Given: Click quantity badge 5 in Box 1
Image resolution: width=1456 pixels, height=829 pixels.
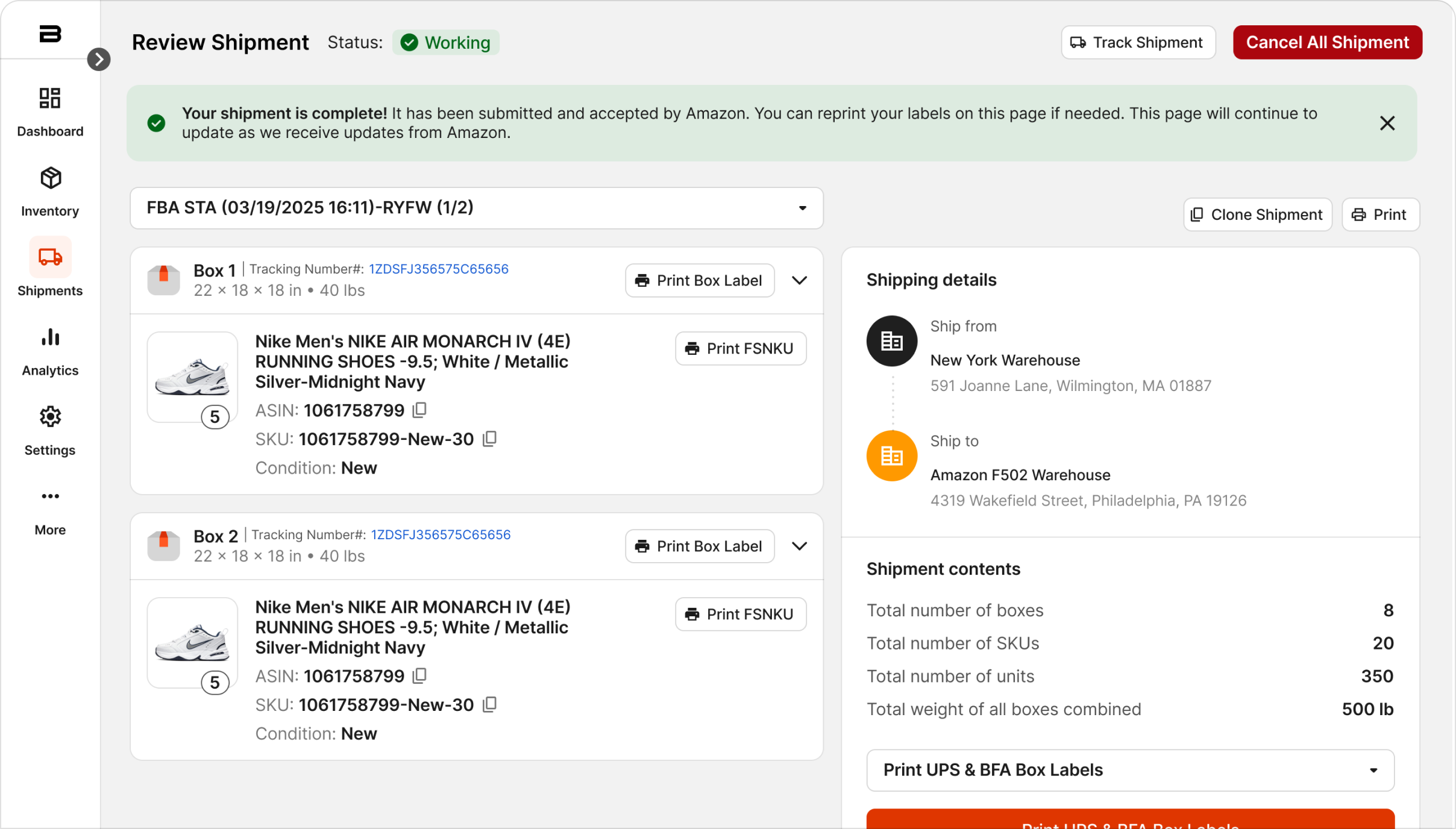Looking at the screenshot, I should (215, 417).
